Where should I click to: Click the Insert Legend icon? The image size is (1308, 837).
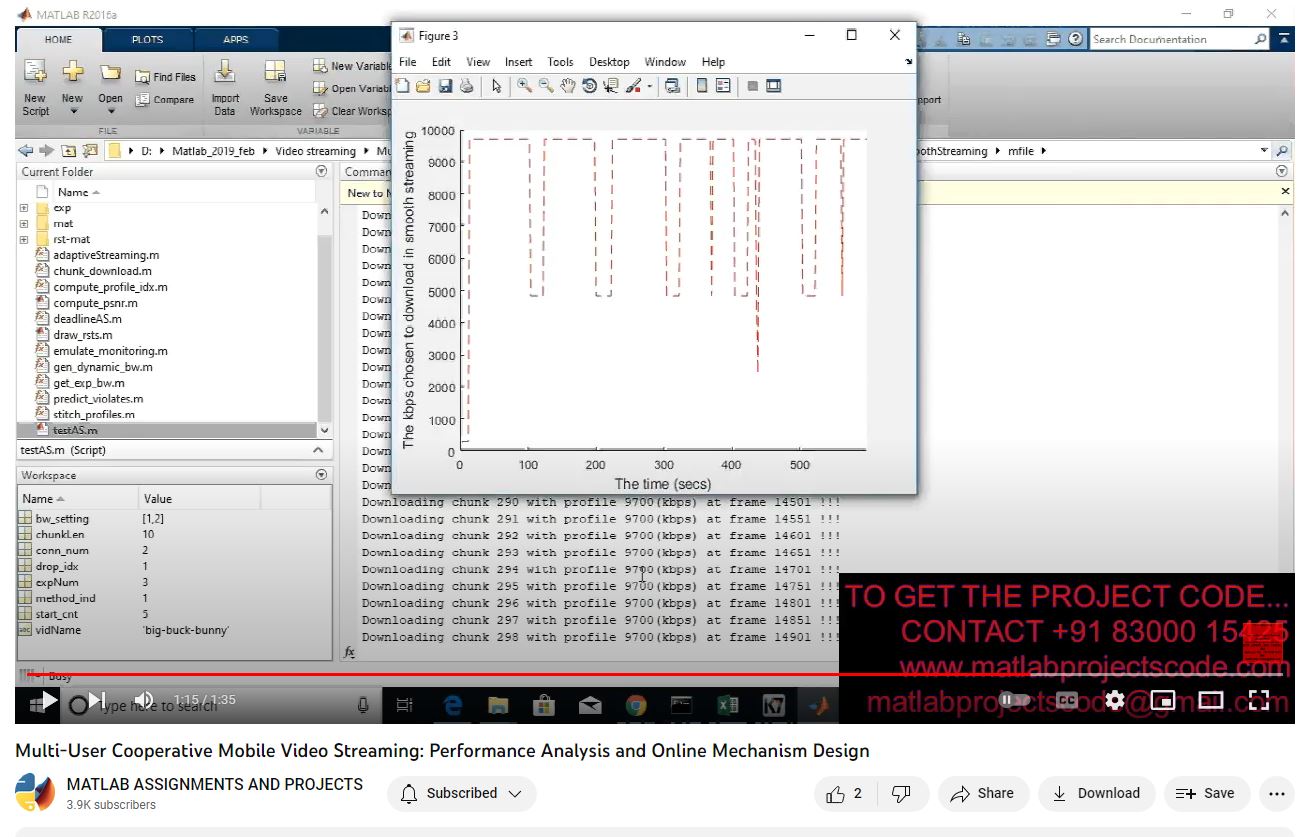(723, 87)
